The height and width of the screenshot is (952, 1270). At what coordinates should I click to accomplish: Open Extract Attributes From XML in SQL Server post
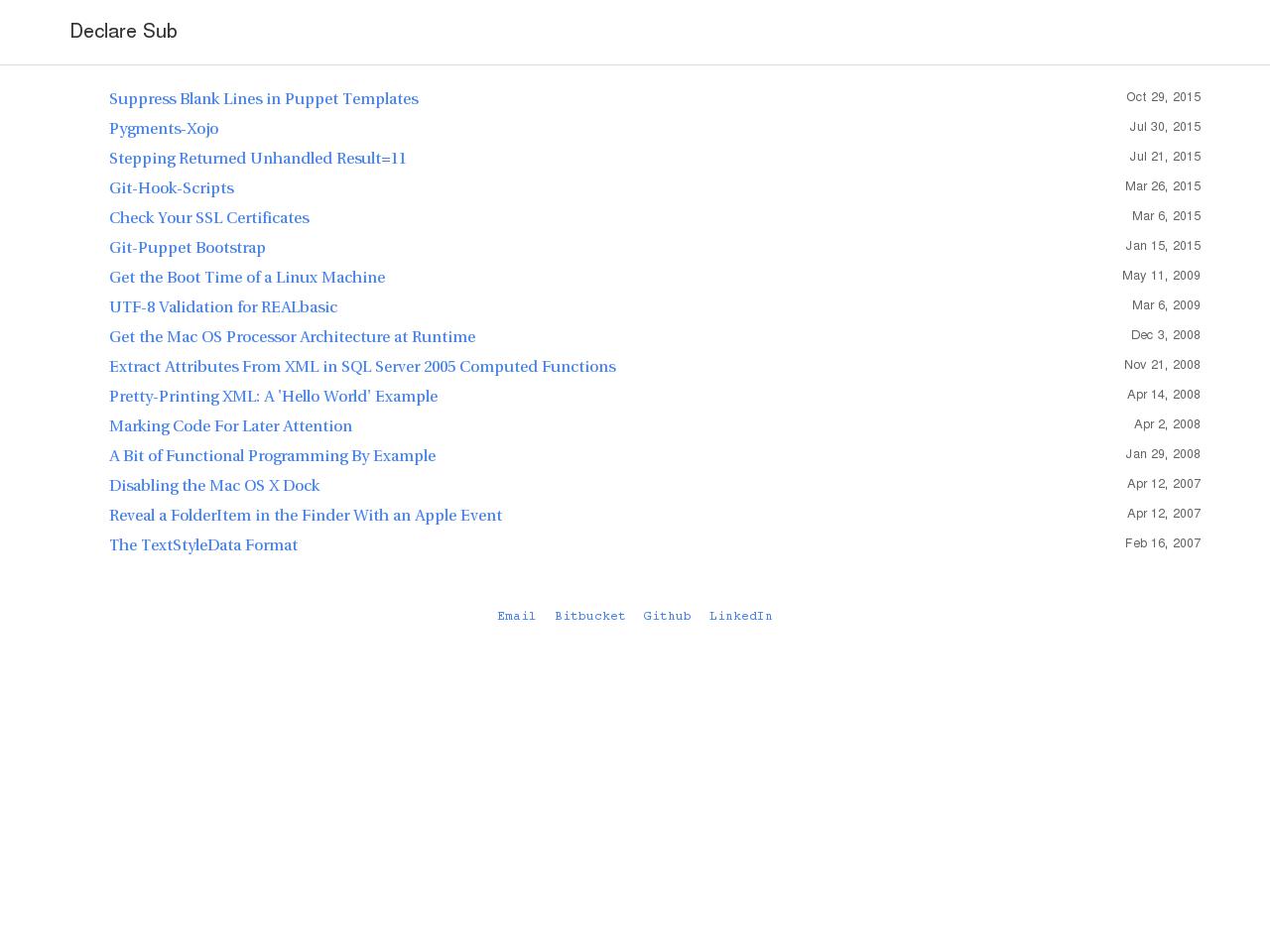click(362, 367)
